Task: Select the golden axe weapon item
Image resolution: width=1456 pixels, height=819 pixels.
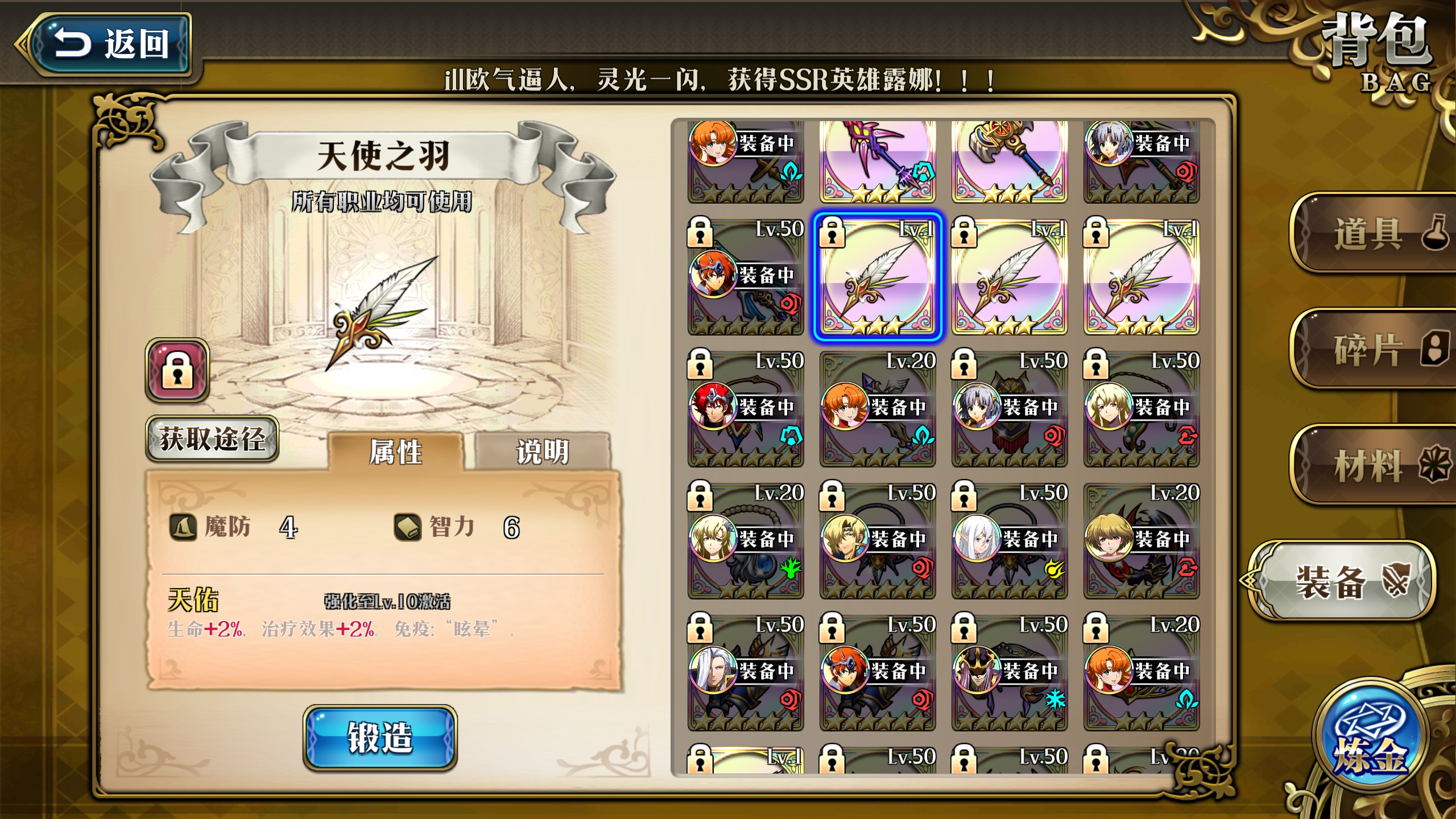Action: (1010, 160)
